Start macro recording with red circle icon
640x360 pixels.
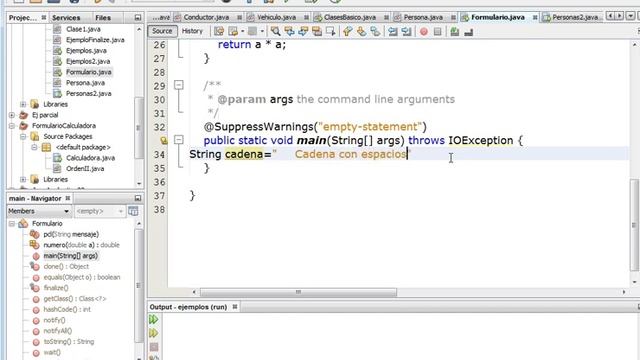[x=424, y=31]
